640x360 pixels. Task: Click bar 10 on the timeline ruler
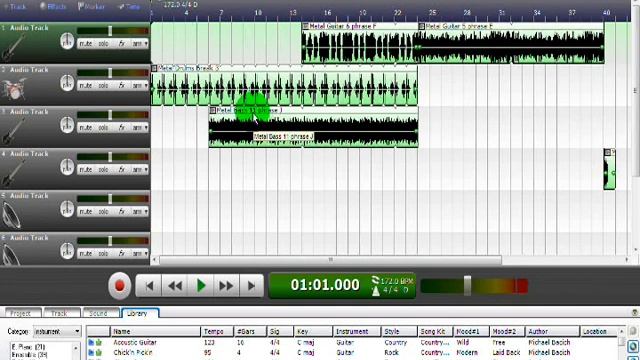click(258, 13)
